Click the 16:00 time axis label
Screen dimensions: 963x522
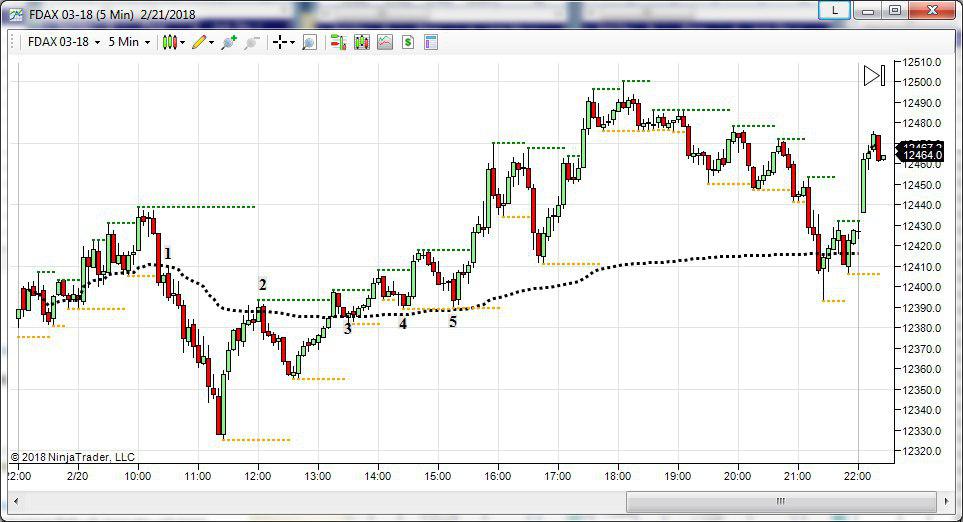(x=497, y=476)
